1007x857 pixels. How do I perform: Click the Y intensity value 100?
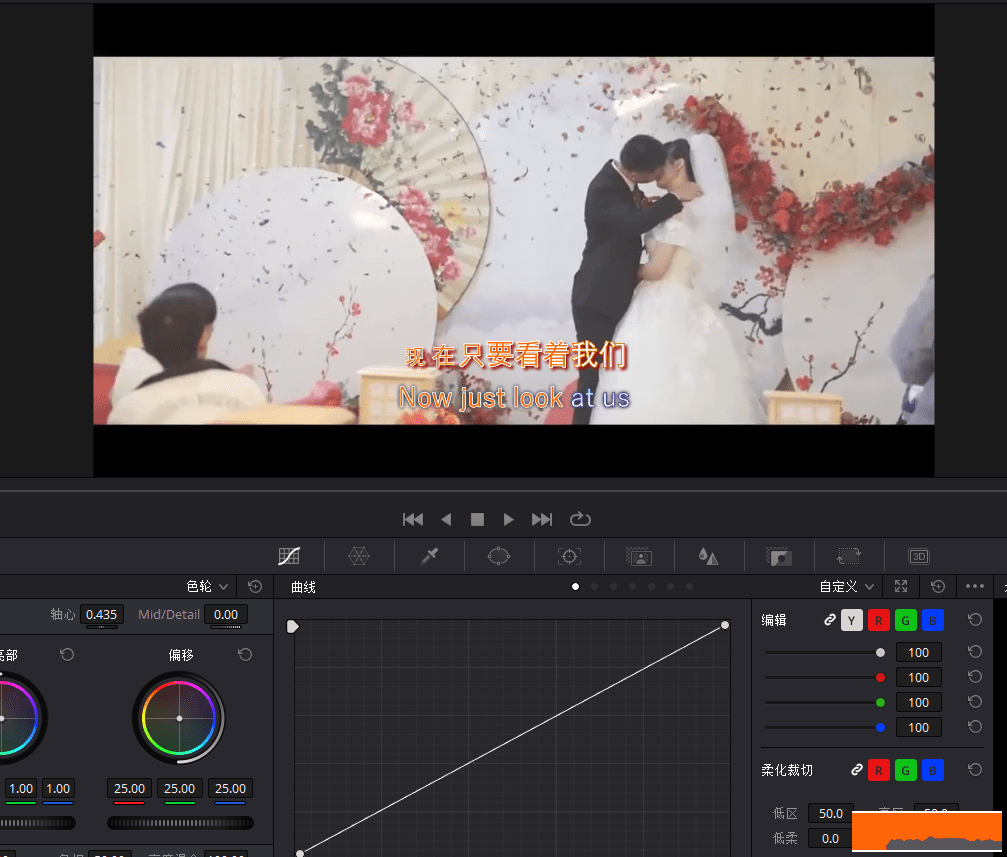click(918, 652)
